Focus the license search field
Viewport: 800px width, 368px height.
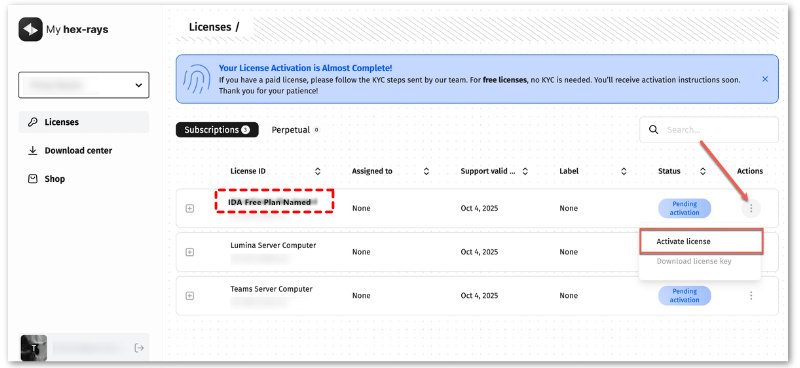click(709, 130)
